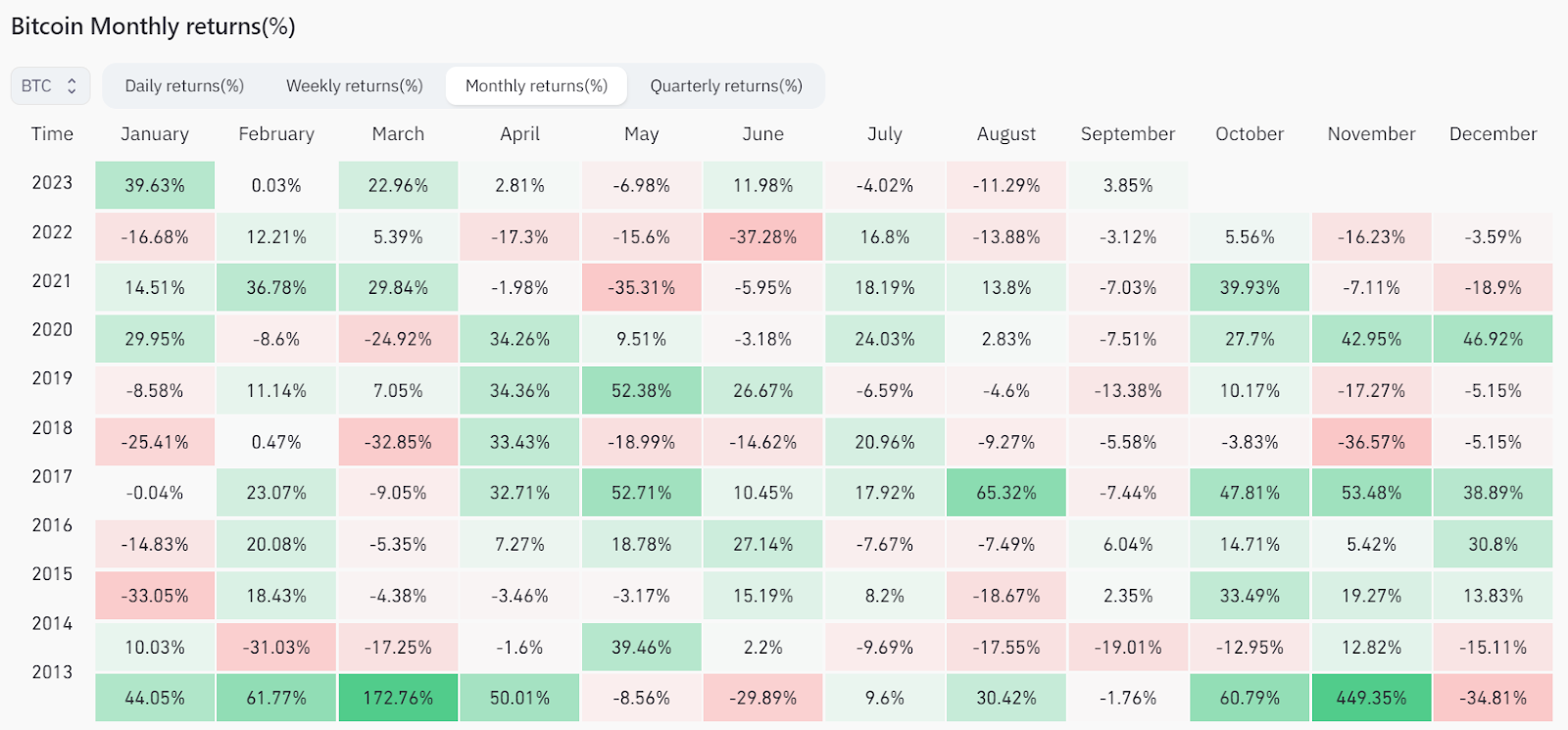Click the June 2022 -37.28% cell
The image size is (1568, 730).
pos(763,237)
